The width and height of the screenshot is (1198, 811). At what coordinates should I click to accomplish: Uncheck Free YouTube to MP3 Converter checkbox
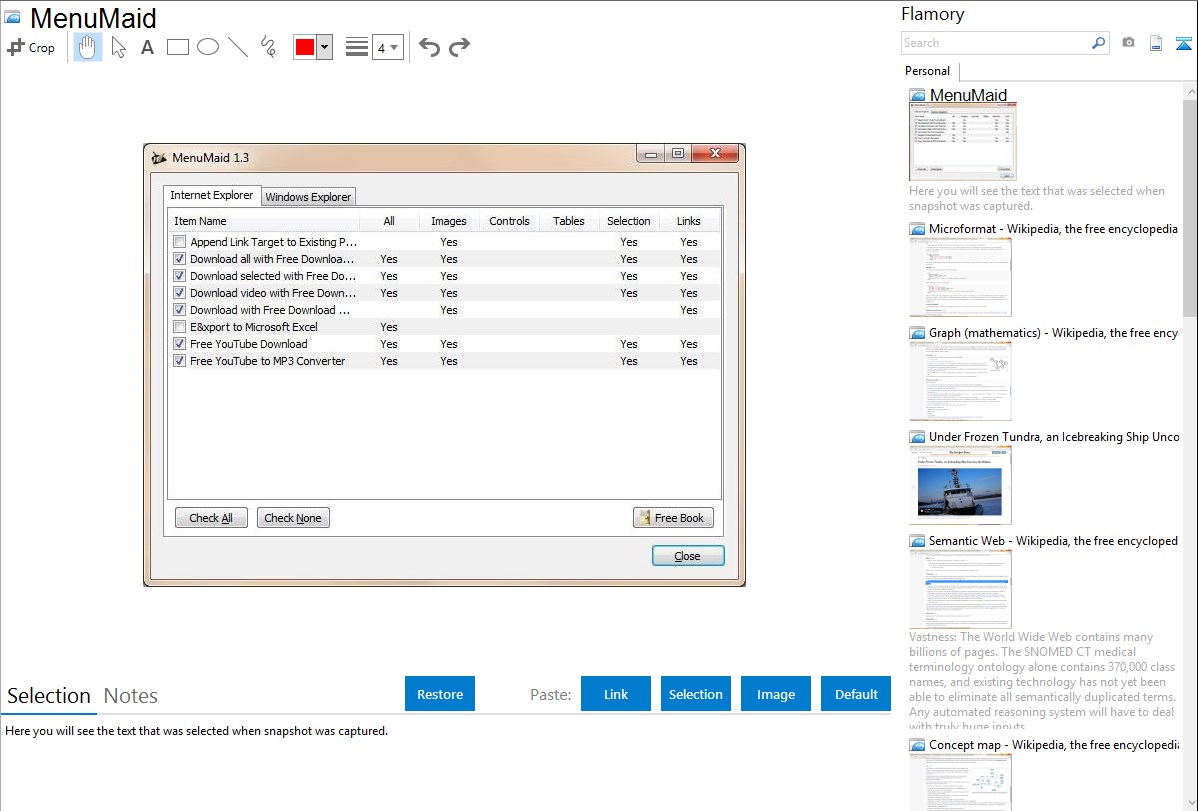point(180,361)
